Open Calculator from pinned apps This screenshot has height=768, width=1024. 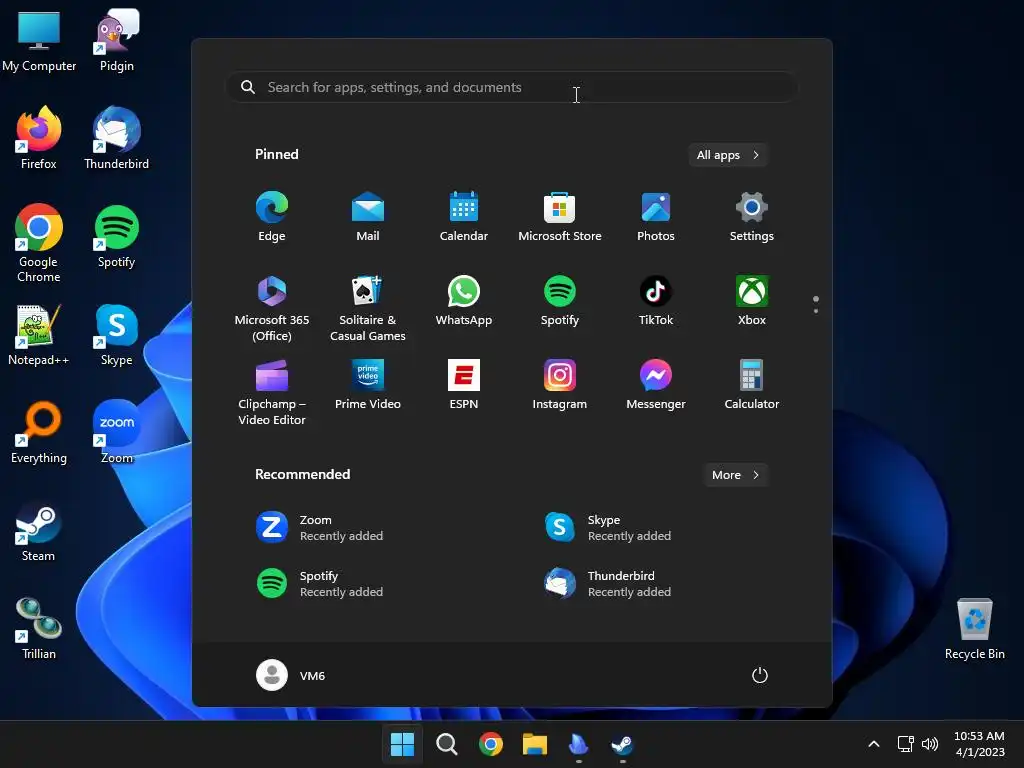(752, 385)
